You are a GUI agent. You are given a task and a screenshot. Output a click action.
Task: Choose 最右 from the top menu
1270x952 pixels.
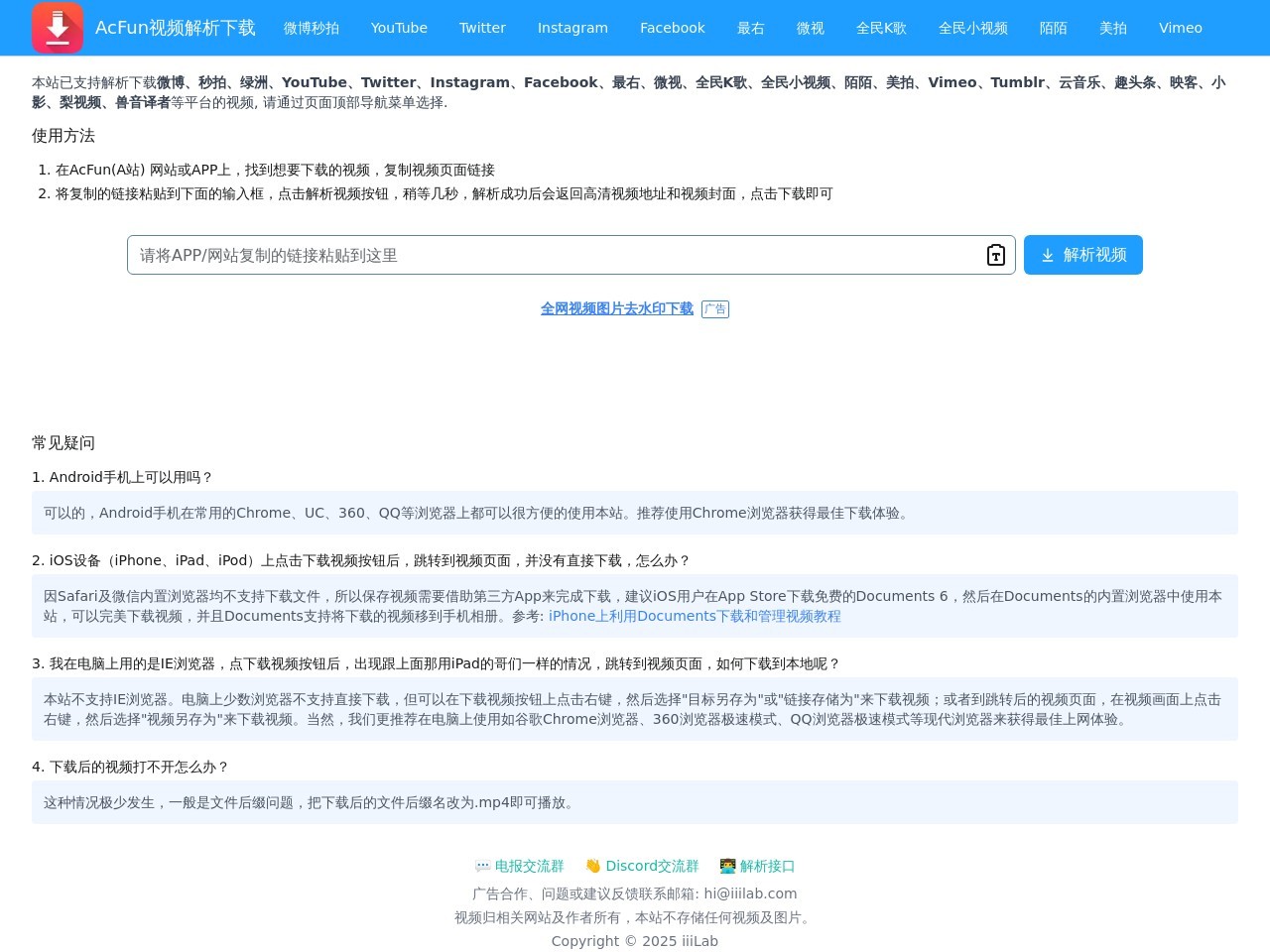[750, 28]
